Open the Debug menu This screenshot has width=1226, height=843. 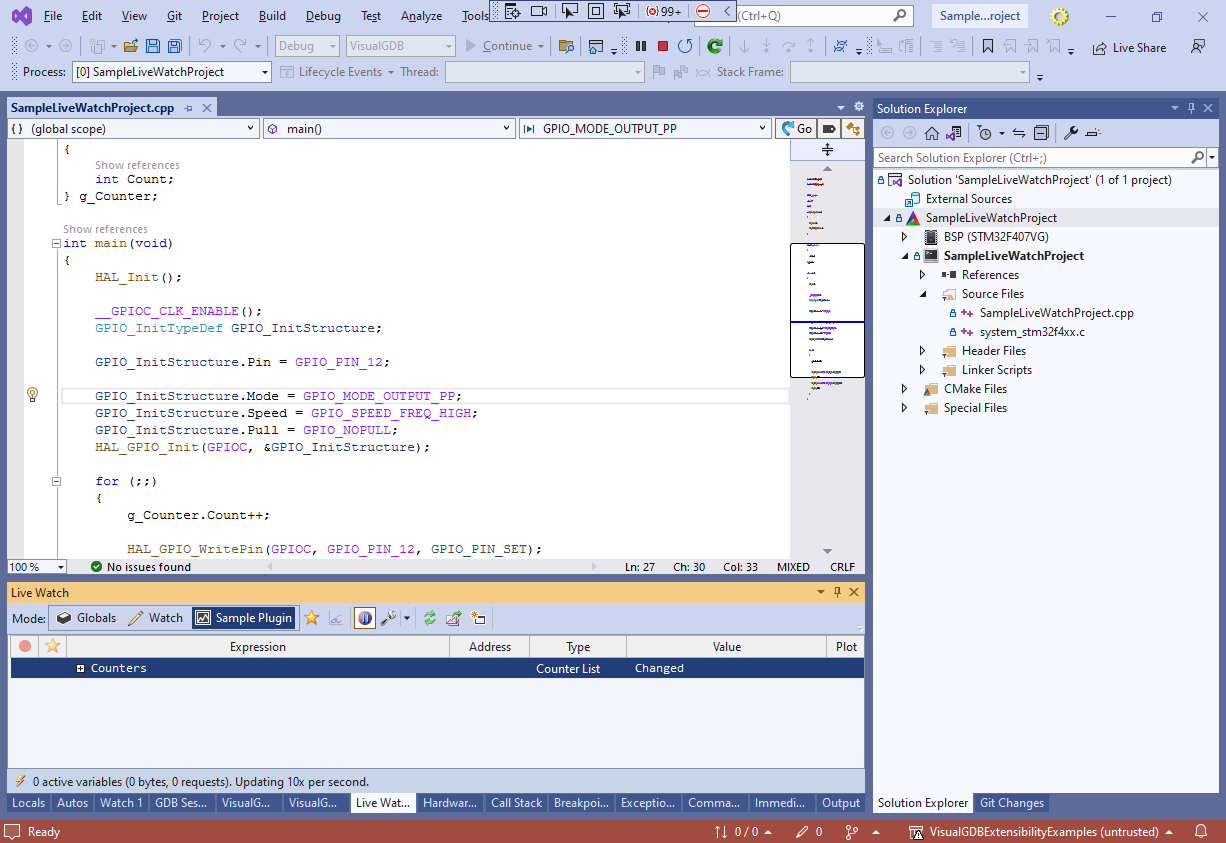coord(323,16)
